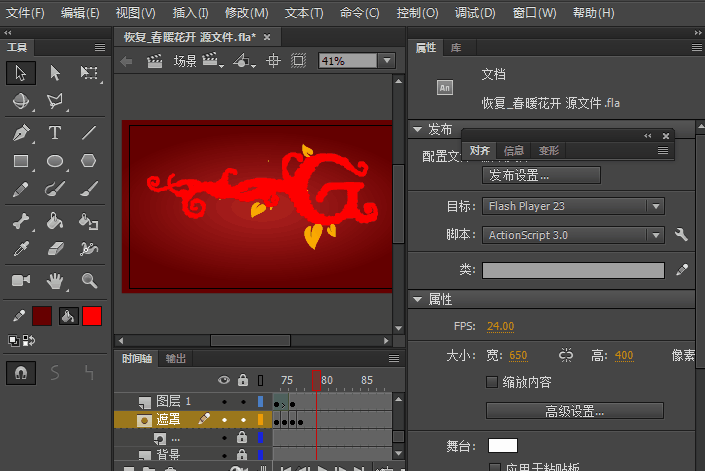Open the 帮助(H) menu
Viewport: 705px width, 471px height.
click(x=593, y=13)
